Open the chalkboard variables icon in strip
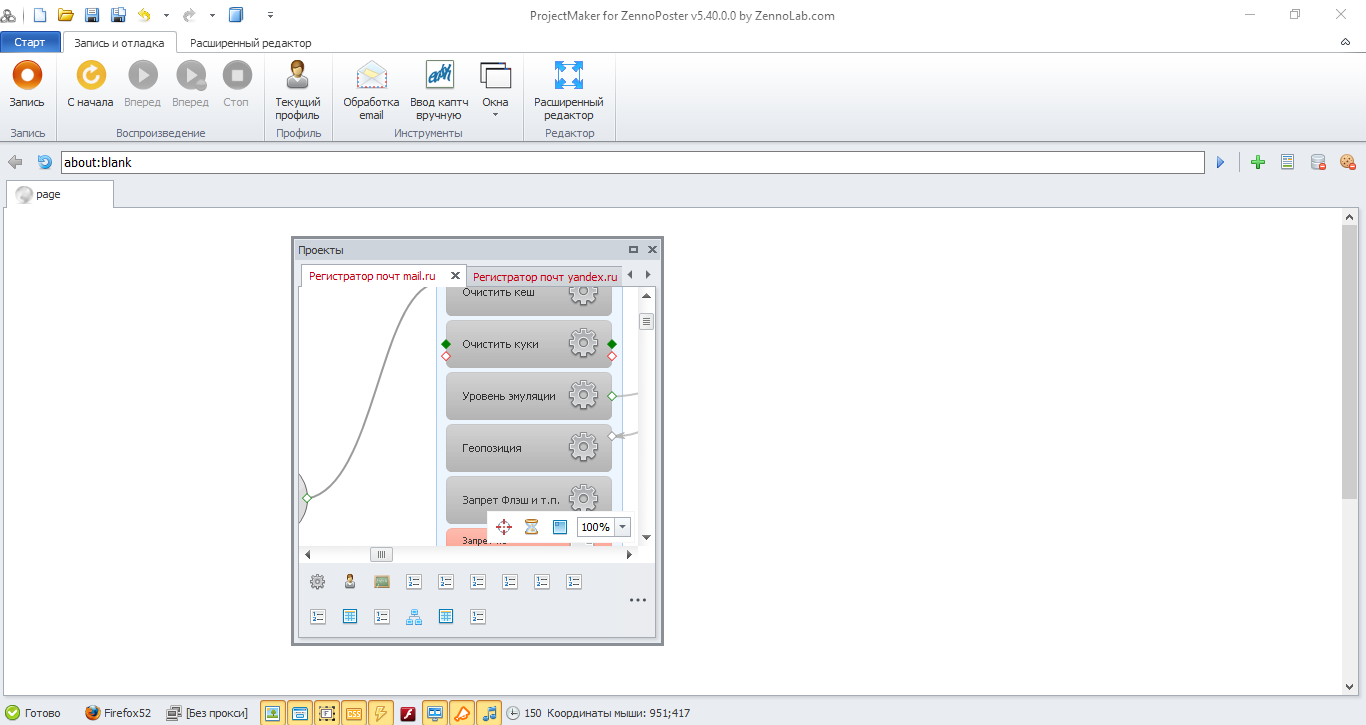Viewport: 1366px width, 725px height. 382,582
